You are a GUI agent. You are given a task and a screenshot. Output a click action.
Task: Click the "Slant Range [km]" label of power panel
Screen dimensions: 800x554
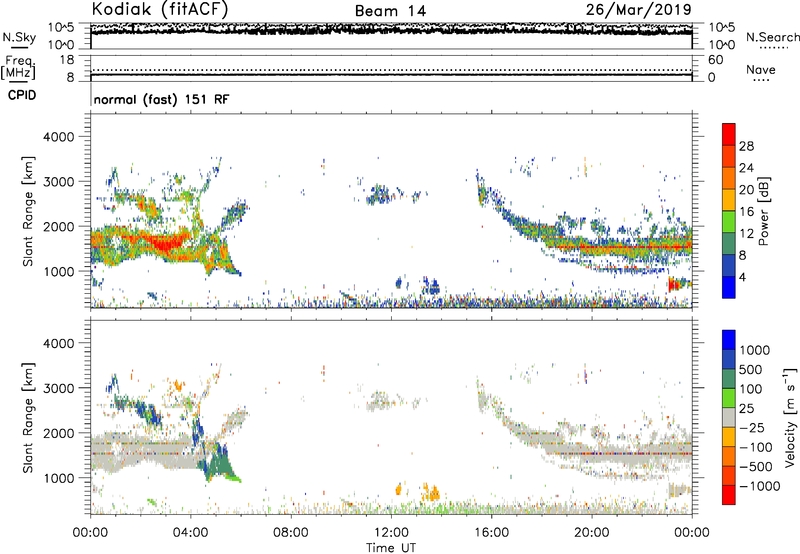[28, 211]
